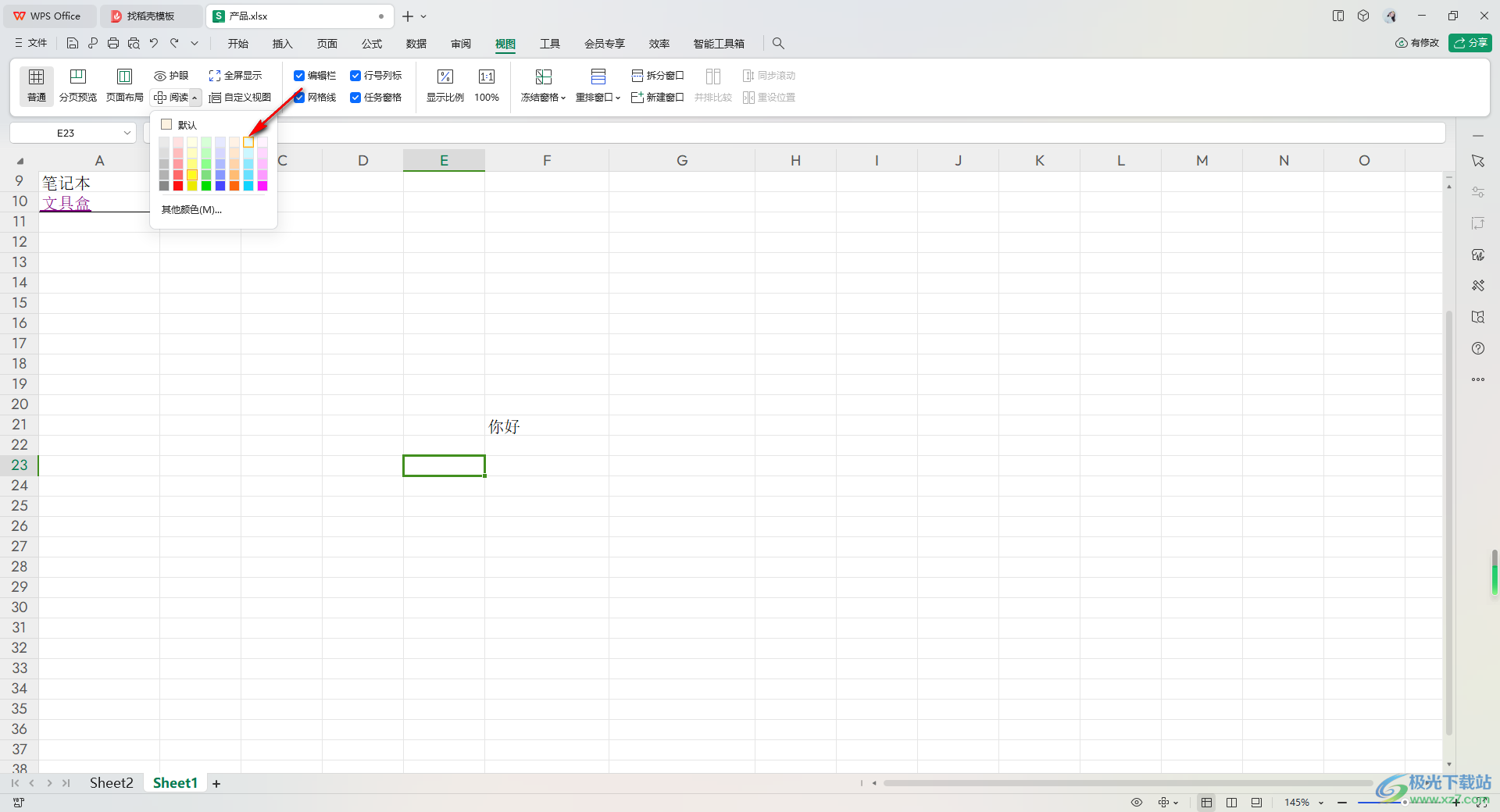Switch to page break view in status bar
1500x812 pixels.
click(x=1256, y=803)
